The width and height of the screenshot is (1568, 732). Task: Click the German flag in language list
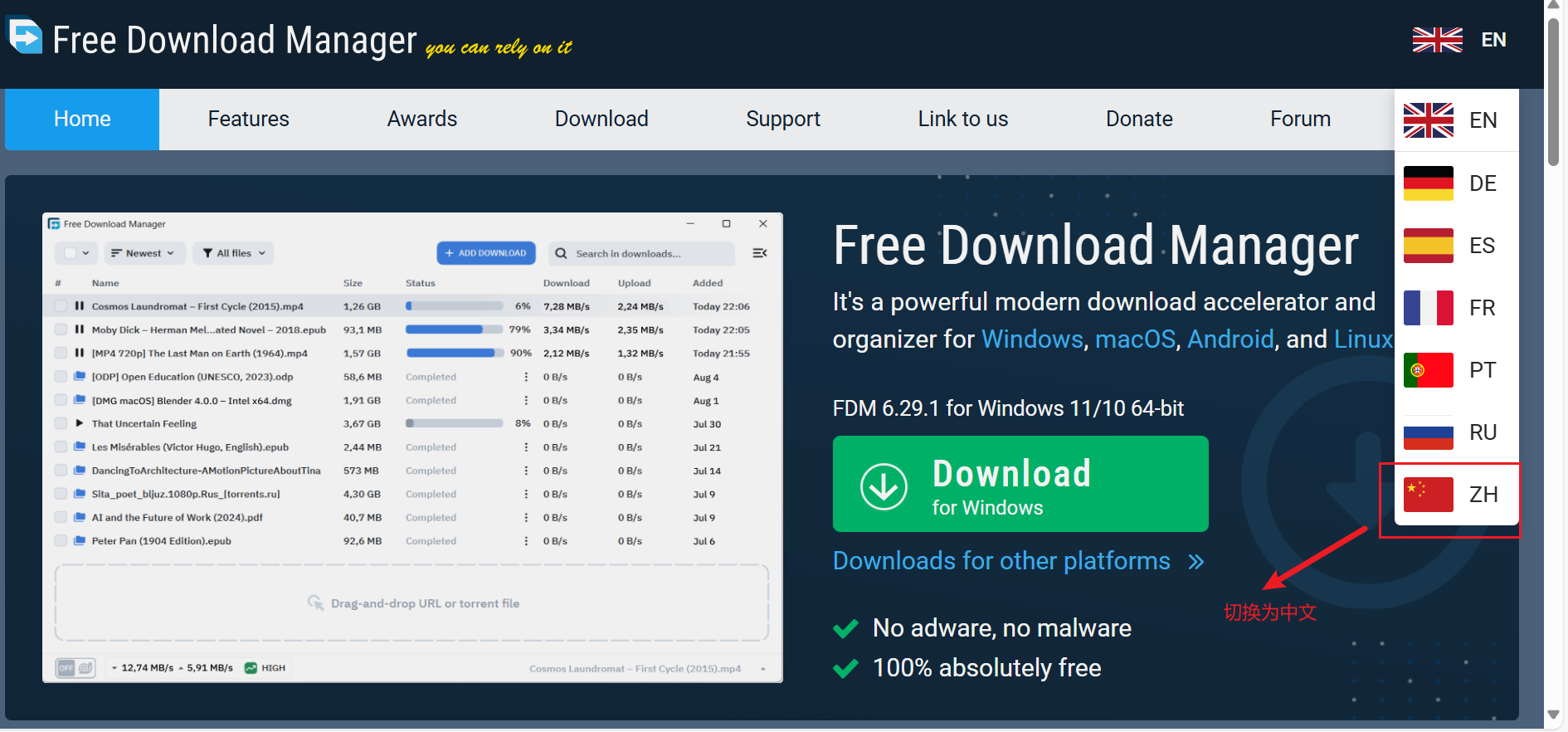pos(1429,183)
